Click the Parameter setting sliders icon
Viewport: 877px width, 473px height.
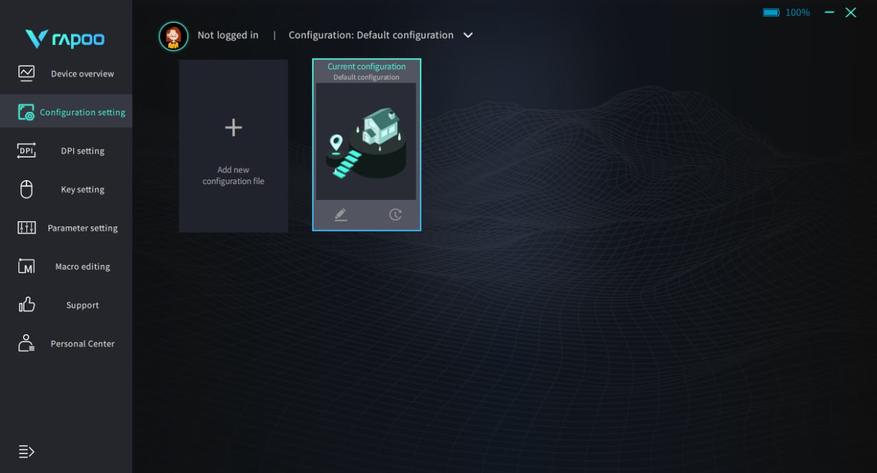point(26,228)
